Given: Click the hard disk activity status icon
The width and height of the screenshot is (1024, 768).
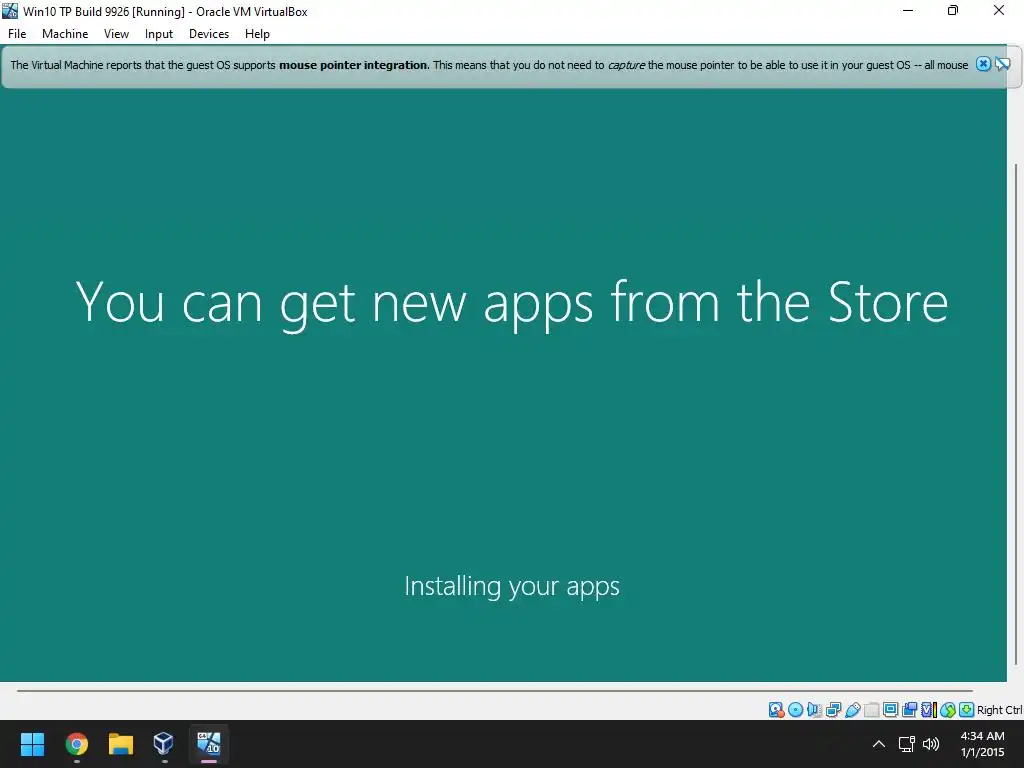Looking at the screenshot, I should pyautogui.click(x=776, y=710).
